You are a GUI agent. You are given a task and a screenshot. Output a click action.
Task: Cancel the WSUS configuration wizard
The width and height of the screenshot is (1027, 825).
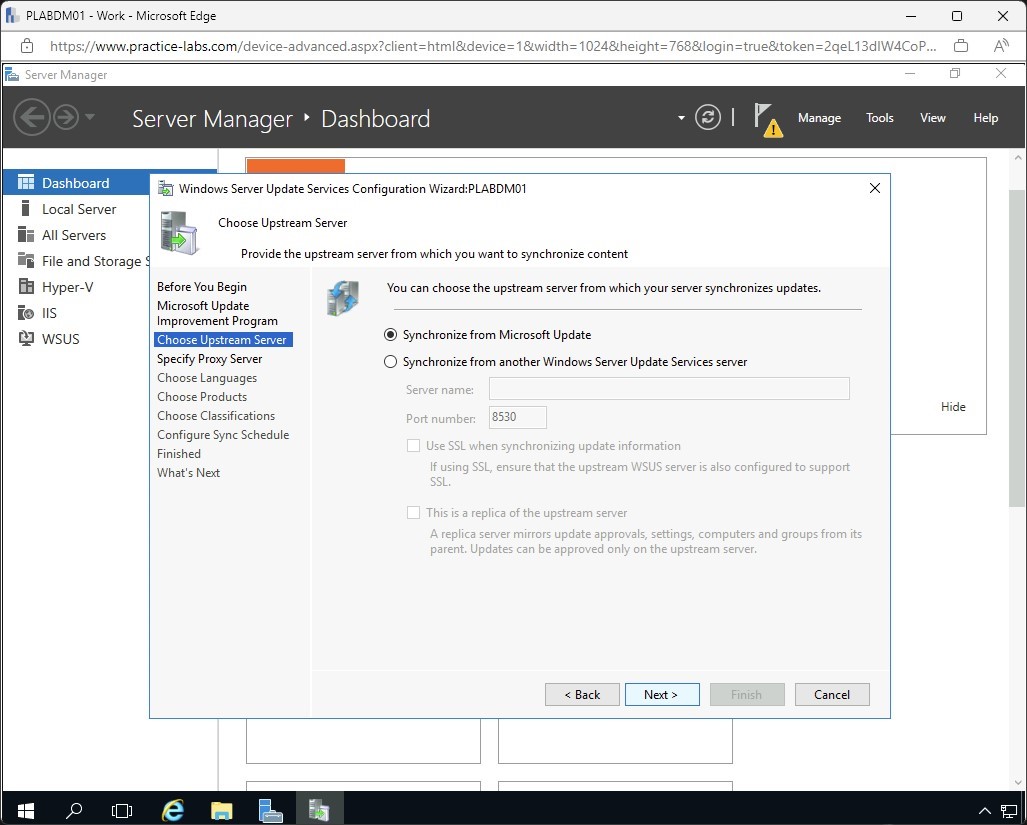click(831, 695)
